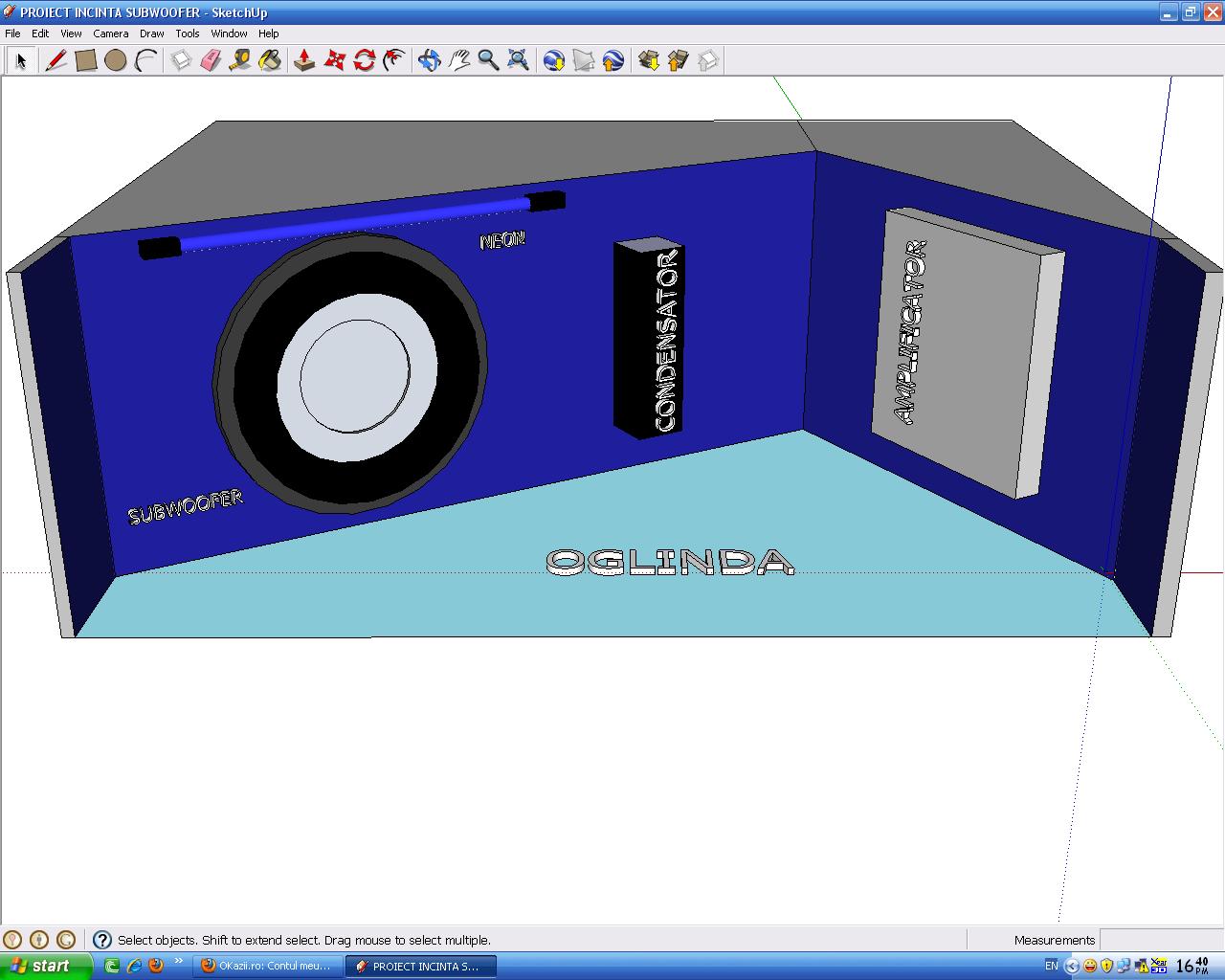Select the Rotate tool

click(364, 60)
